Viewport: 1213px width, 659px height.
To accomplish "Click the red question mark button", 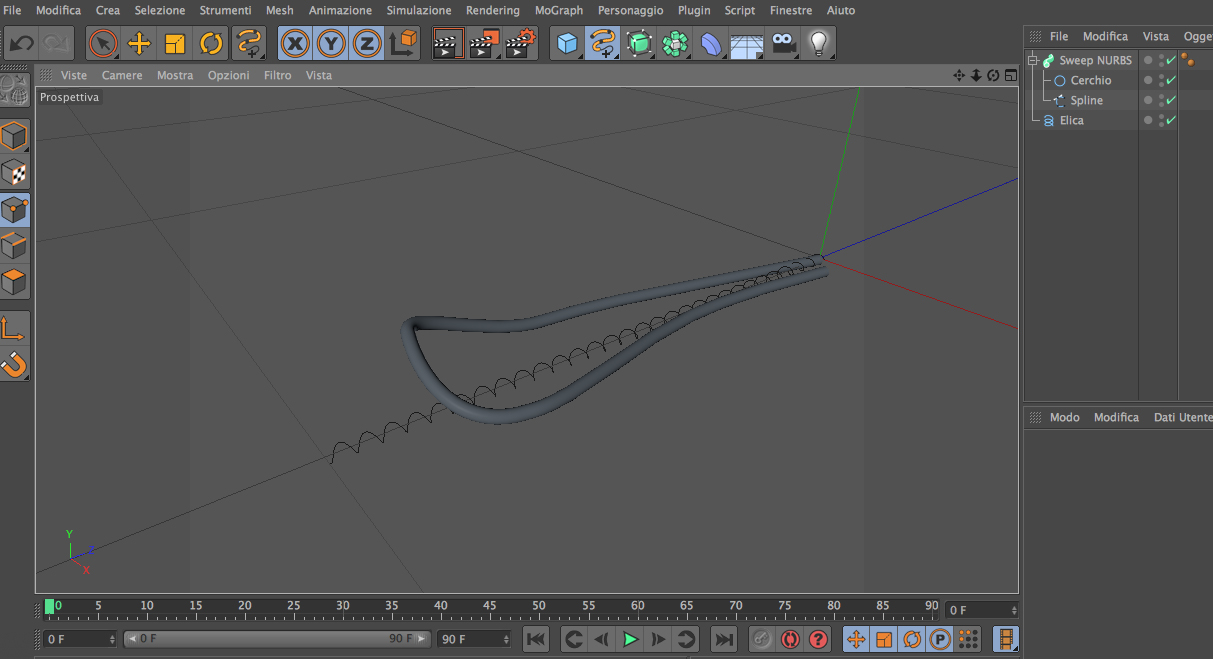I will [x=818, y=639].
